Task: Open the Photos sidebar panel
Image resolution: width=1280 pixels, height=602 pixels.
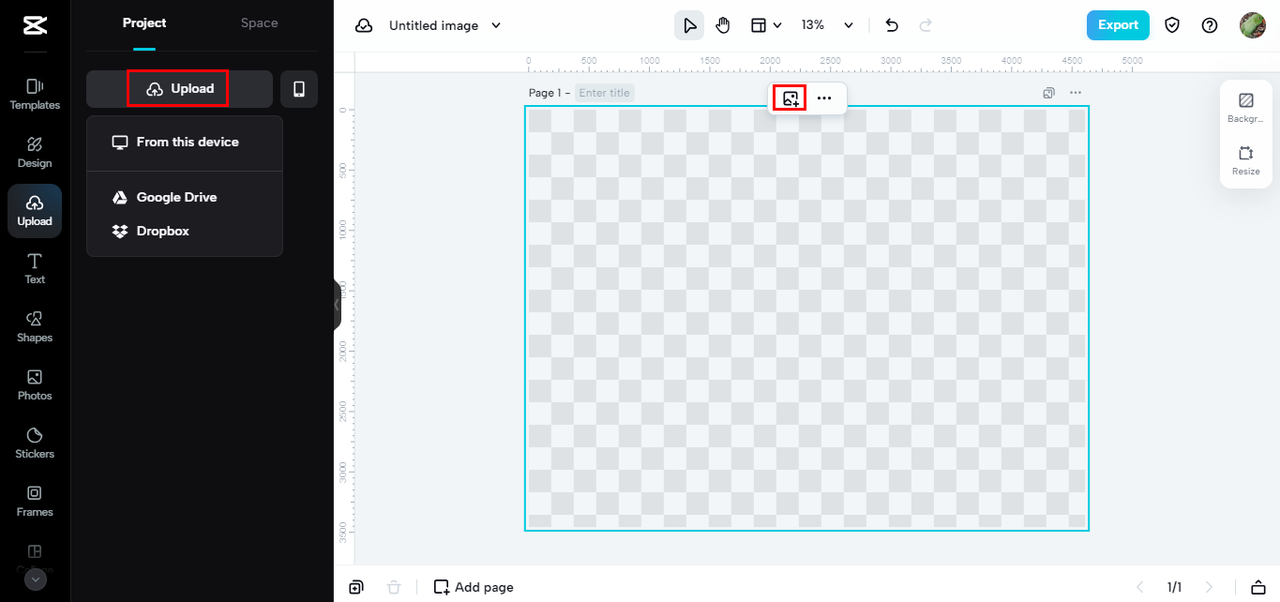Action: 35,384
